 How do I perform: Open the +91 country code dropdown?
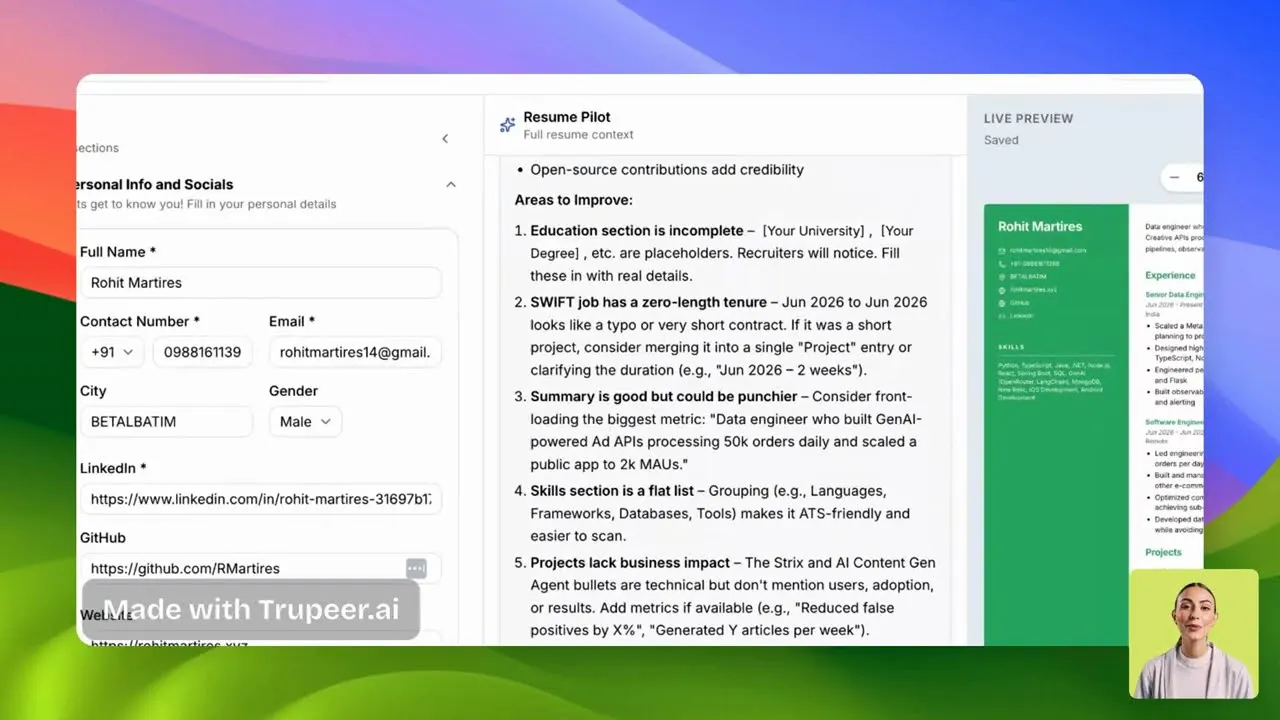point(112,352)
